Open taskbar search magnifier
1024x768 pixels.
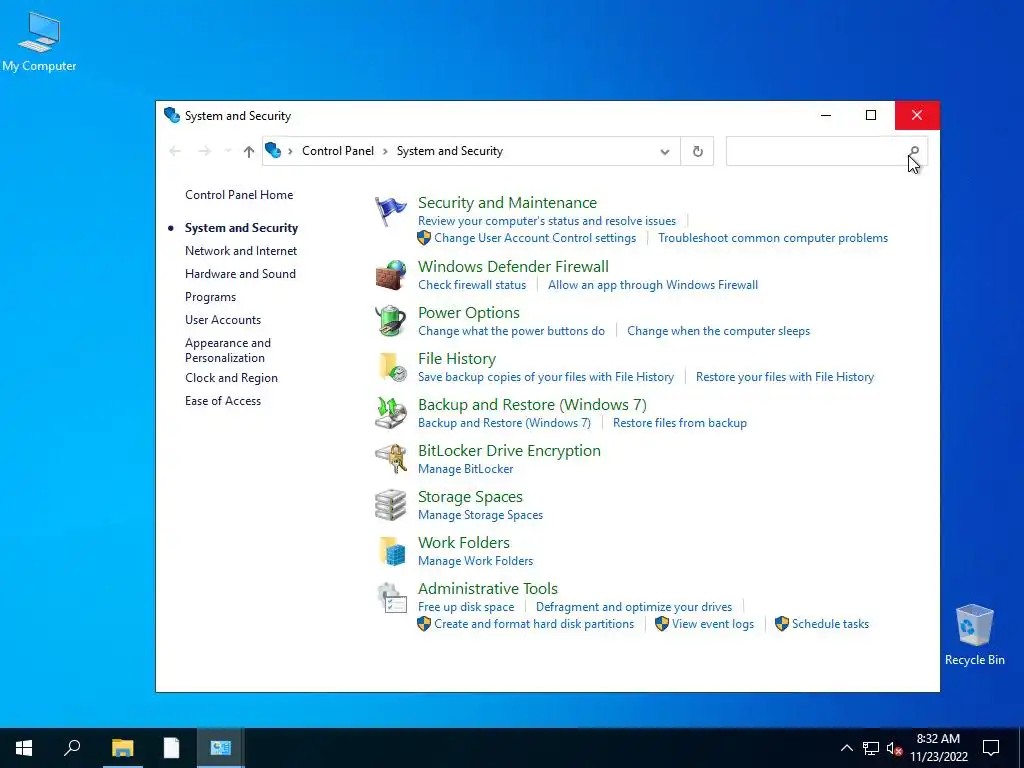click(72, 748)
